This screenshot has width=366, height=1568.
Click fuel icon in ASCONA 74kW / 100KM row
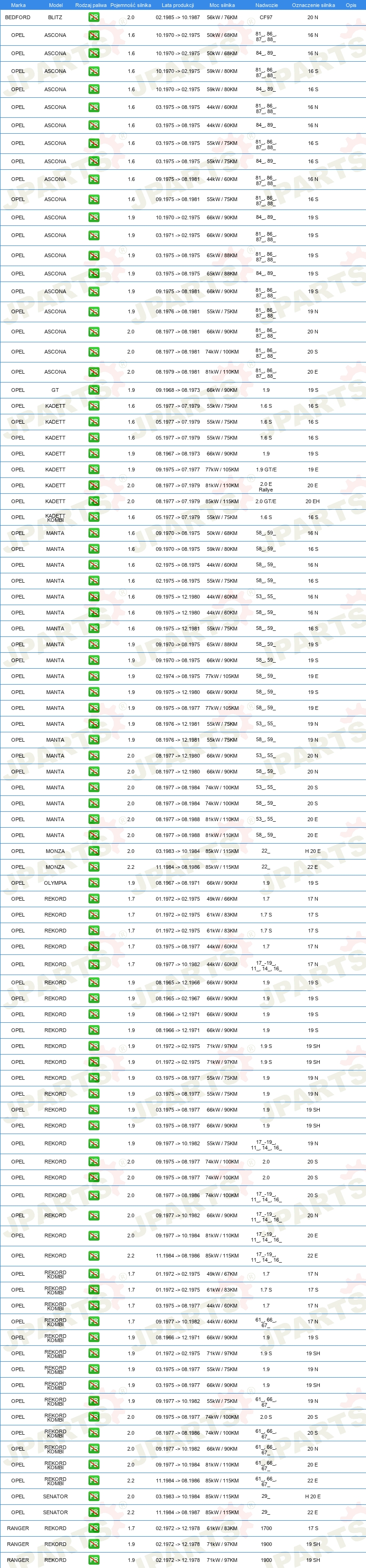coord(93,352)
